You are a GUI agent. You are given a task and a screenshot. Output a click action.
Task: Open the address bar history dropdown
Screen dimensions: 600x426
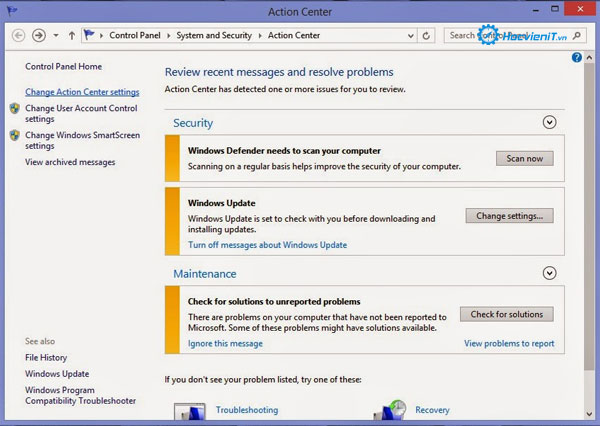(411, 36)
